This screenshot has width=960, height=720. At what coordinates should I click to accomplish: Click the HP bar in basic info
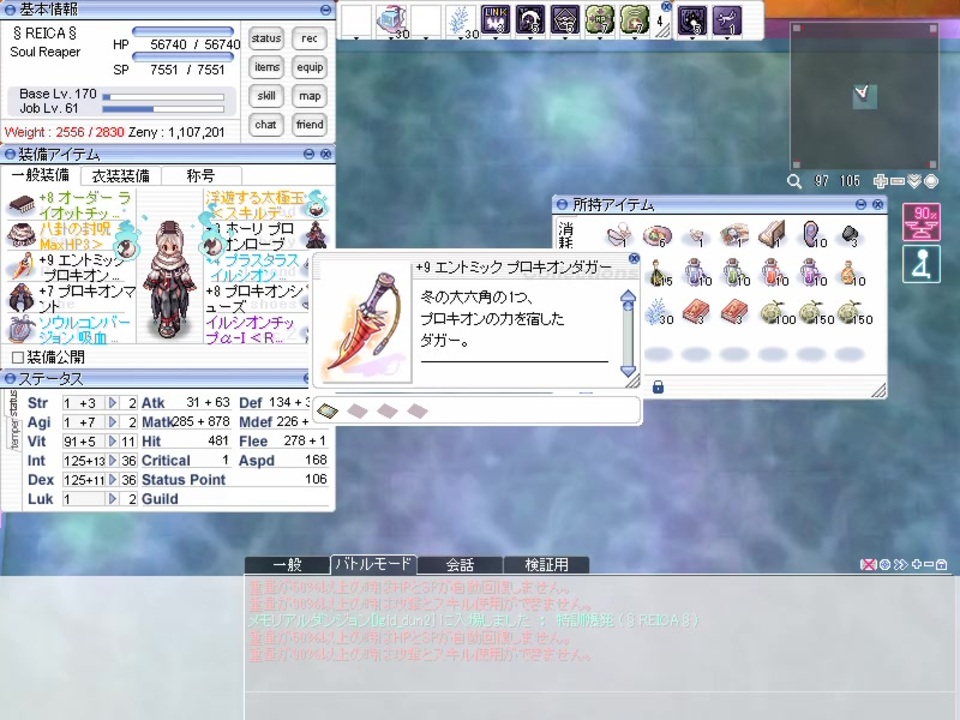coord(183,31)
